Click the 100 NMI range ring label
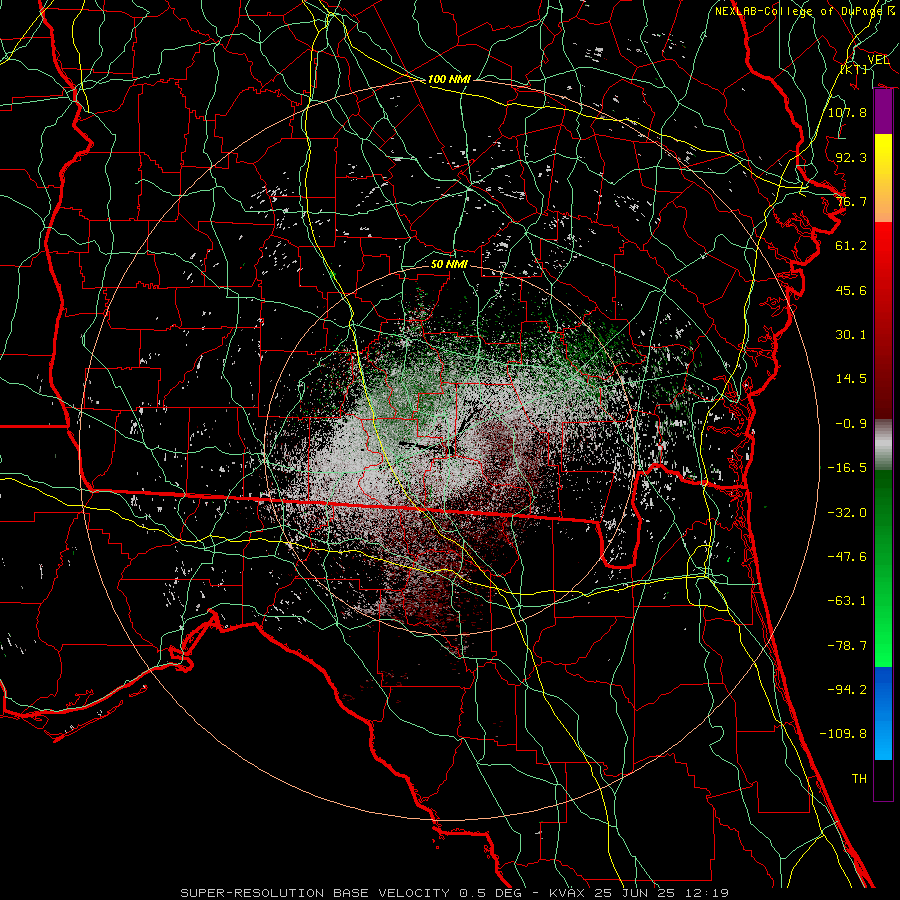The height and width of the screenshot is (900, 900). [449, 79]
